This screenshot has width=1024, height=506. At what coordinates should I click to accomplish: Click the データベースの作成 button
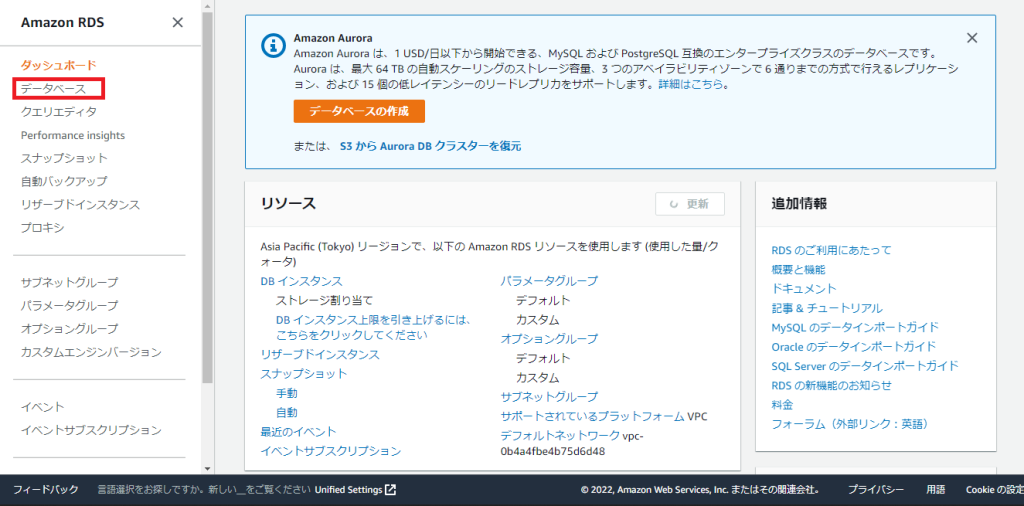point(359,111)
